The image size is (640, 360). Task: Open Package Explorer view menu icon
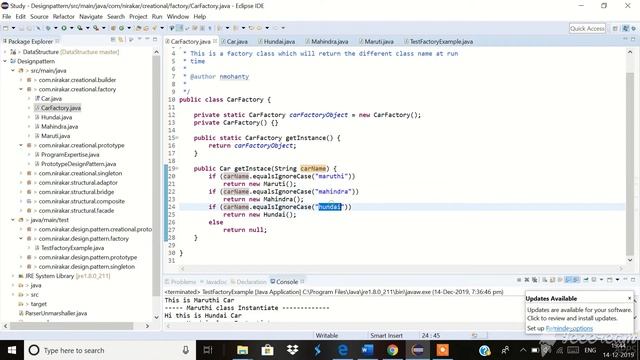(x=139, y=39)
